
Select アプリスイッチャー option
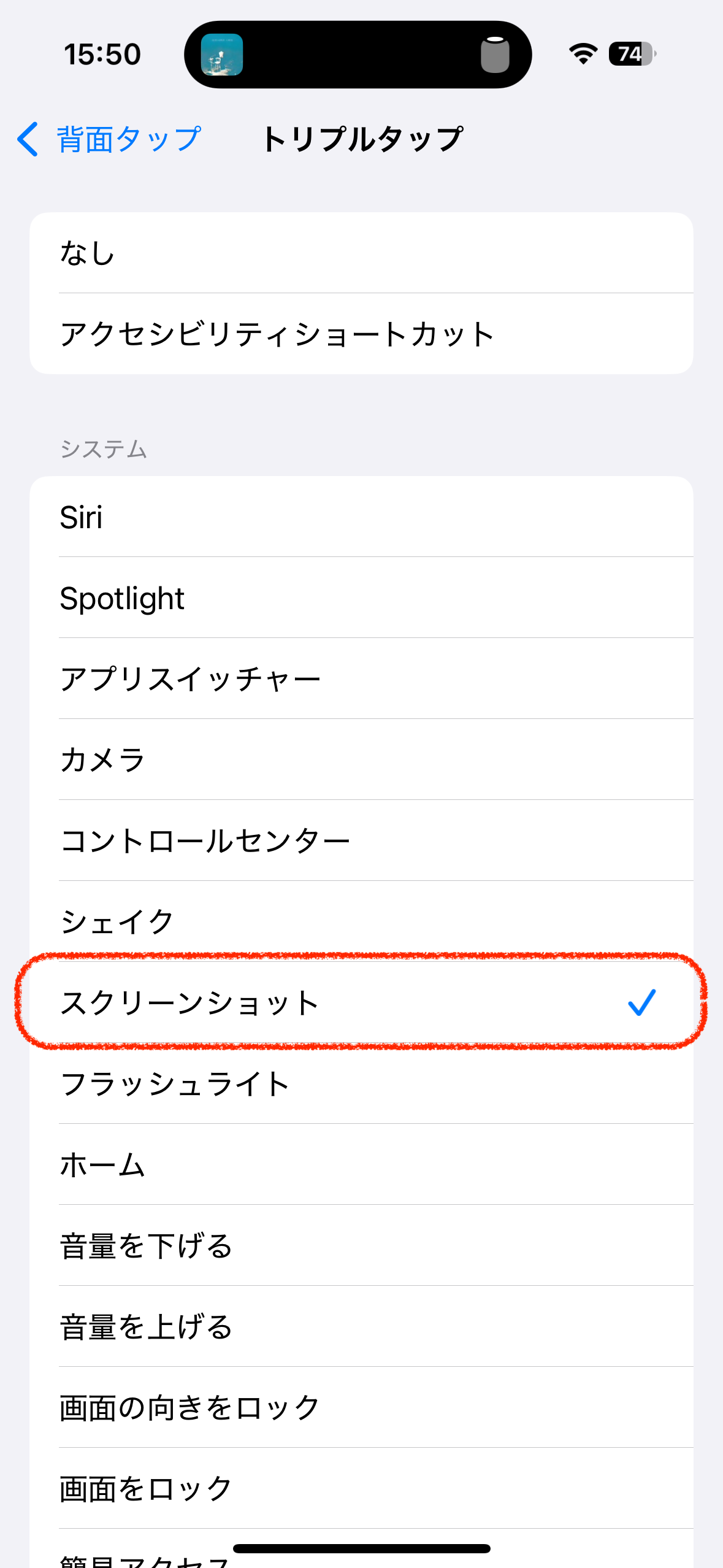coord(361,679)
